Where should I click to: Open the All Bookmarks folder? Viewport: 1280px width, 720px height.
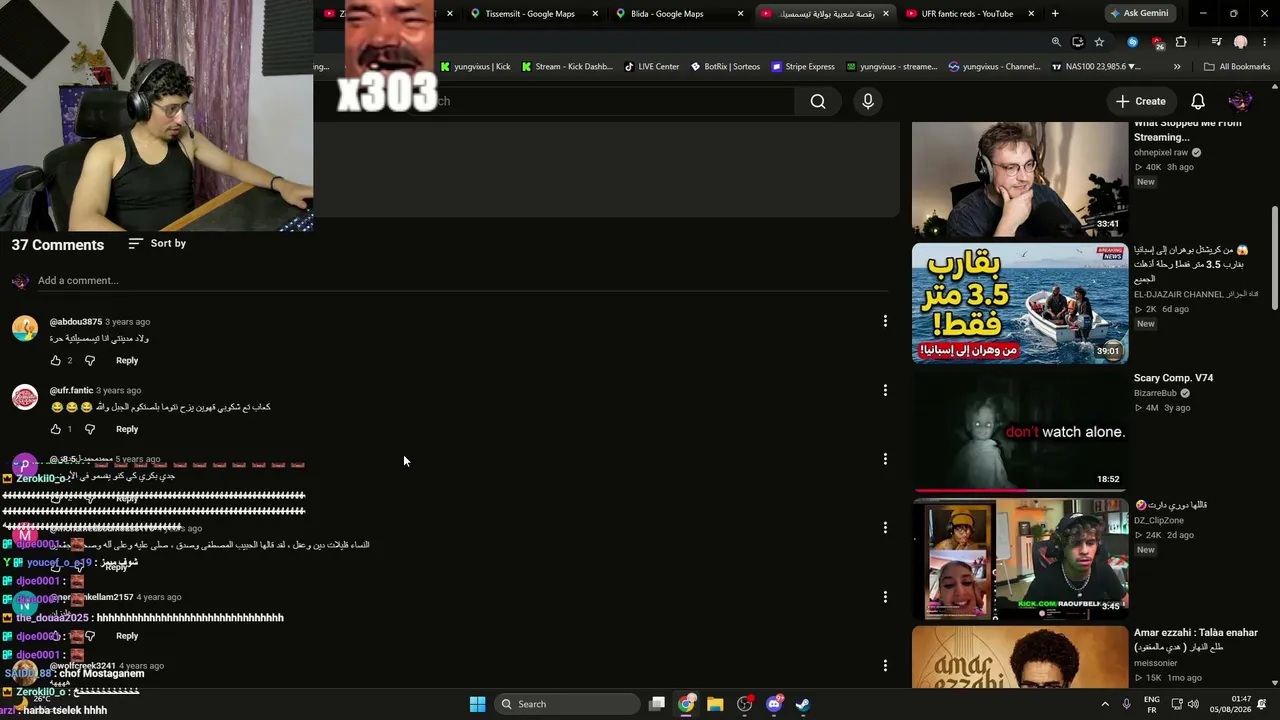coord(1237,67)
